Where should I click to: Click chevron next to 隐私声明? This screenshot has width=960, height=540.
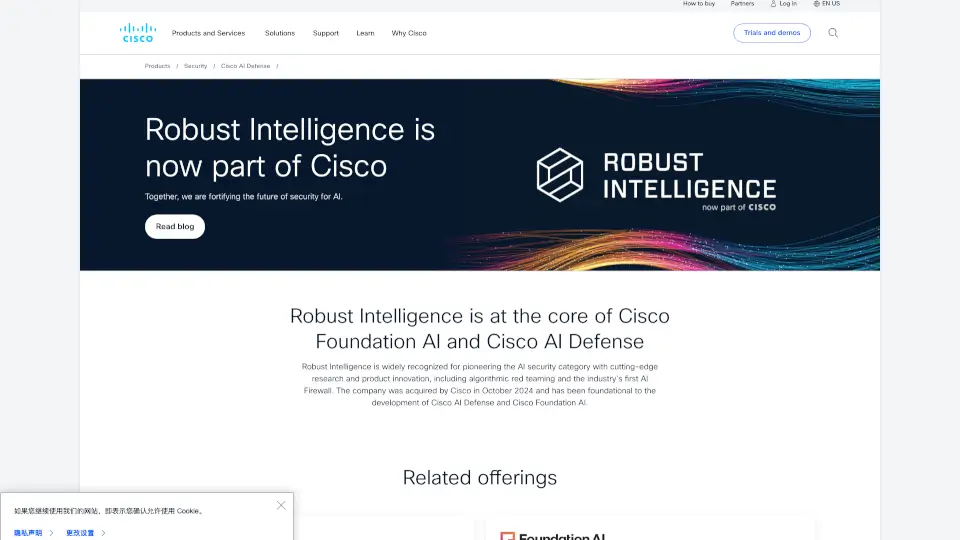coord(51,533)
